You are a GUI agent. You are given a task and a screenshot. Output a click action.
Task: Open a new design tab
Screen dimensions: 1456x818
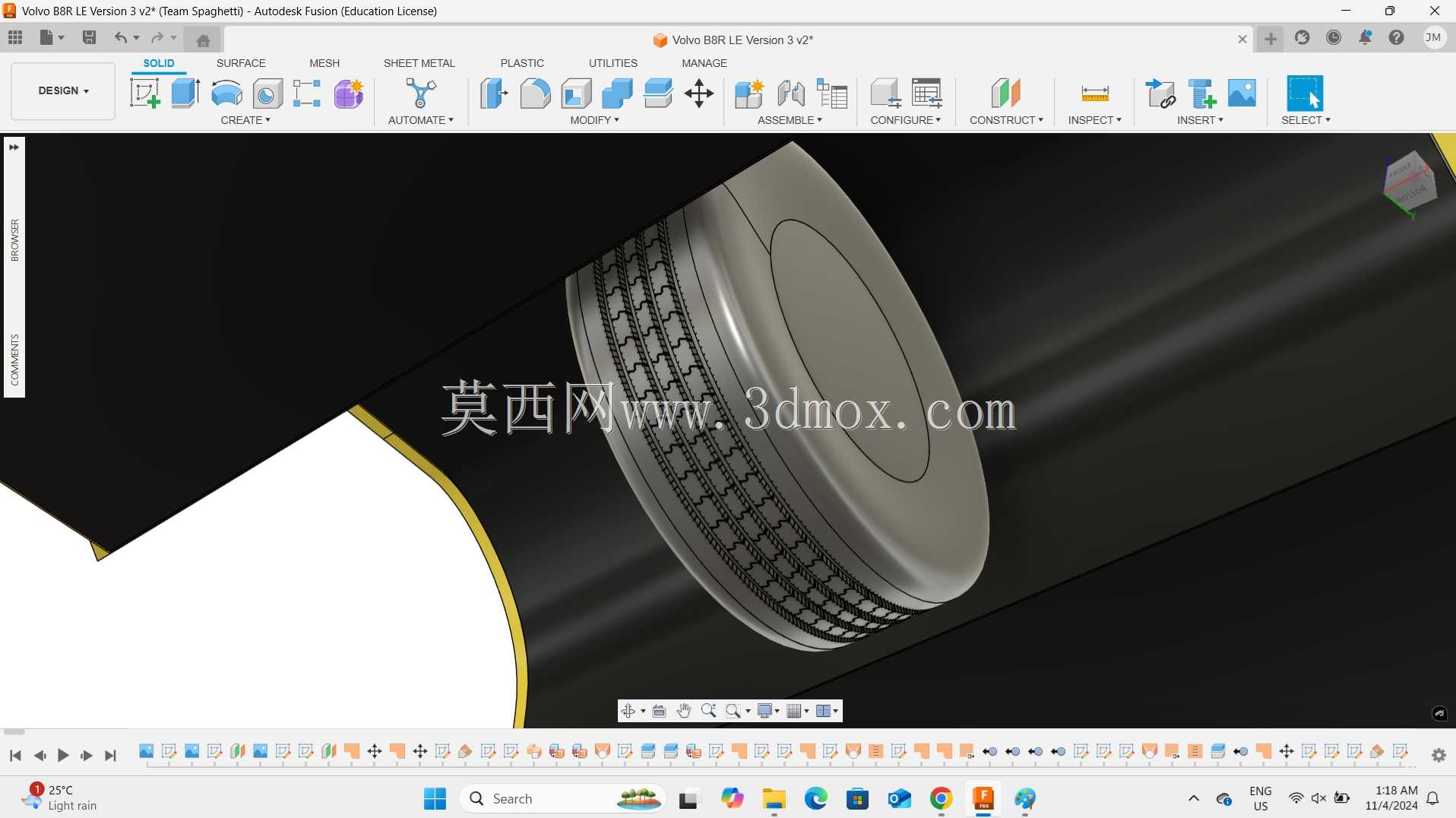1271,38
